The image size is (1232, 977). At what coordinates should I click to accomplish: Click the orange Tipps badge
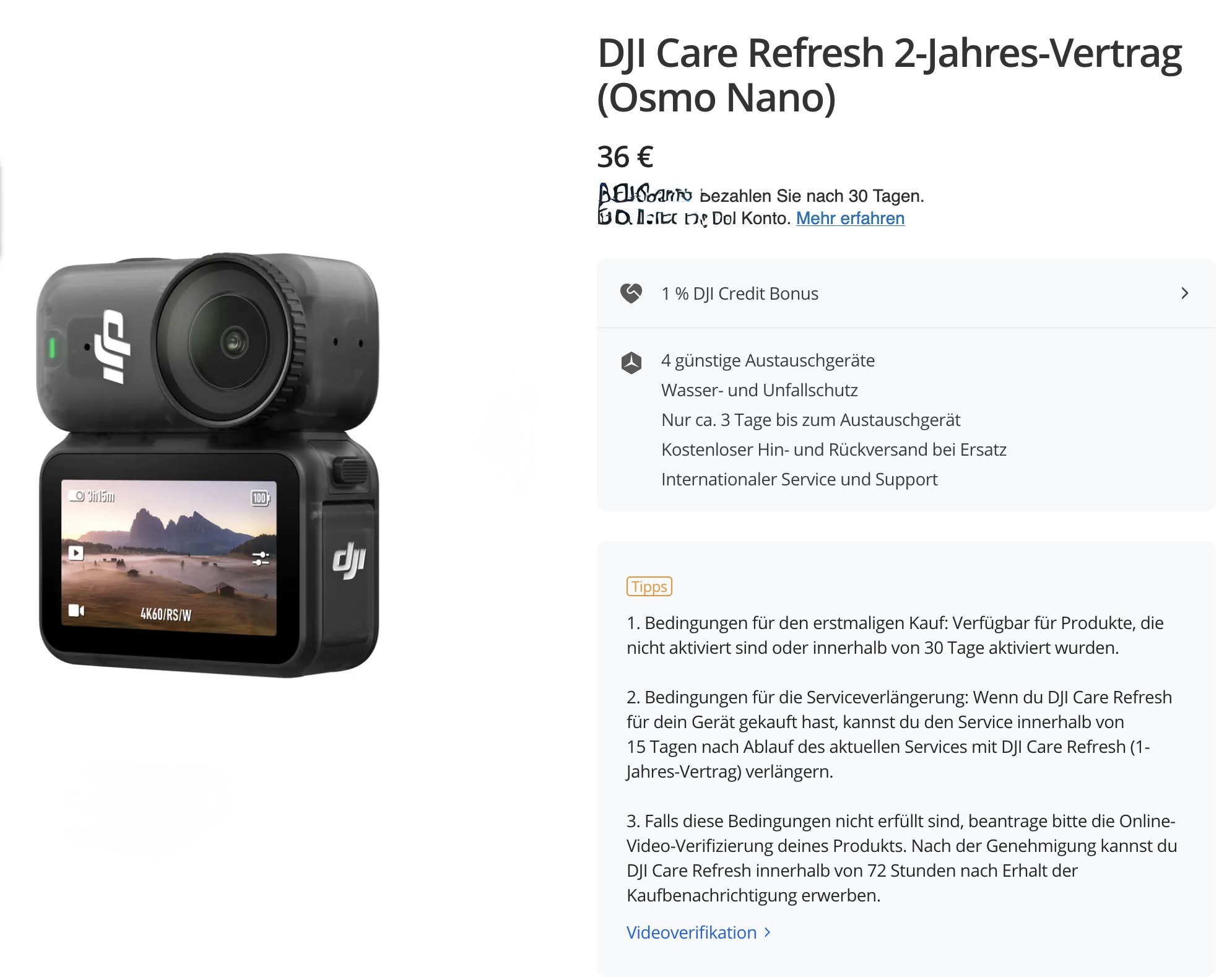pyautogui.click(x=649, y=586)
